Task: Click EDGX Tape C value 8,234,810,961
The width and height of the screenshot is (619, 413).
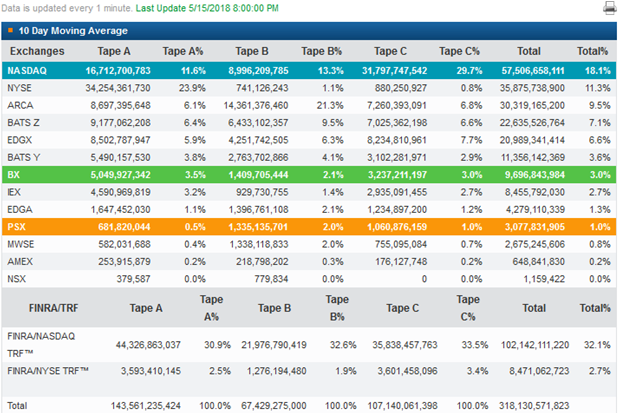Action: (x=397, y=140)
